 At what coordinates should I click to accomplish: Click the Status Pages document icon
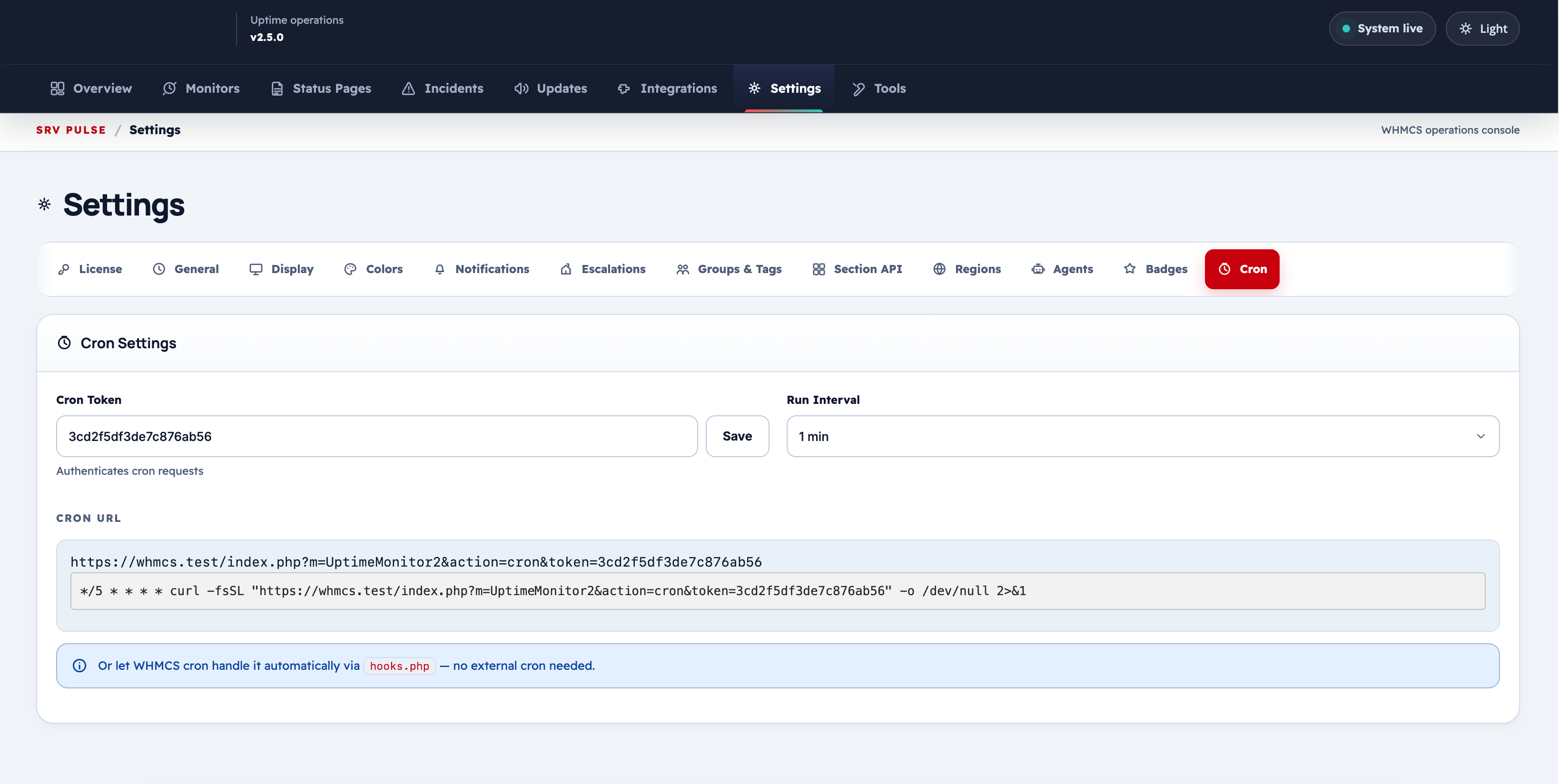[x=277, y=88]
